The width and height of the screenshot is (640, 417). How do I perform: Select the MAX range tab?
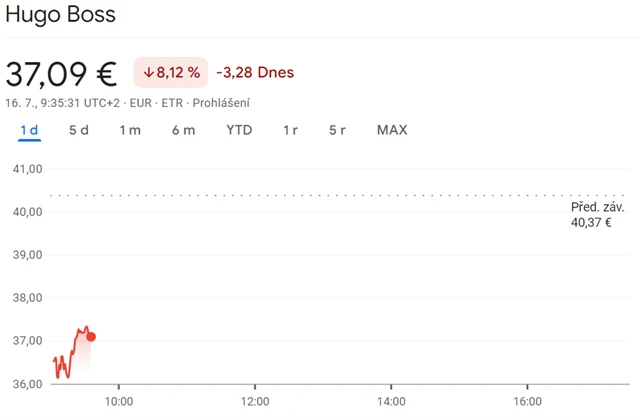click(x=392, y=130)
